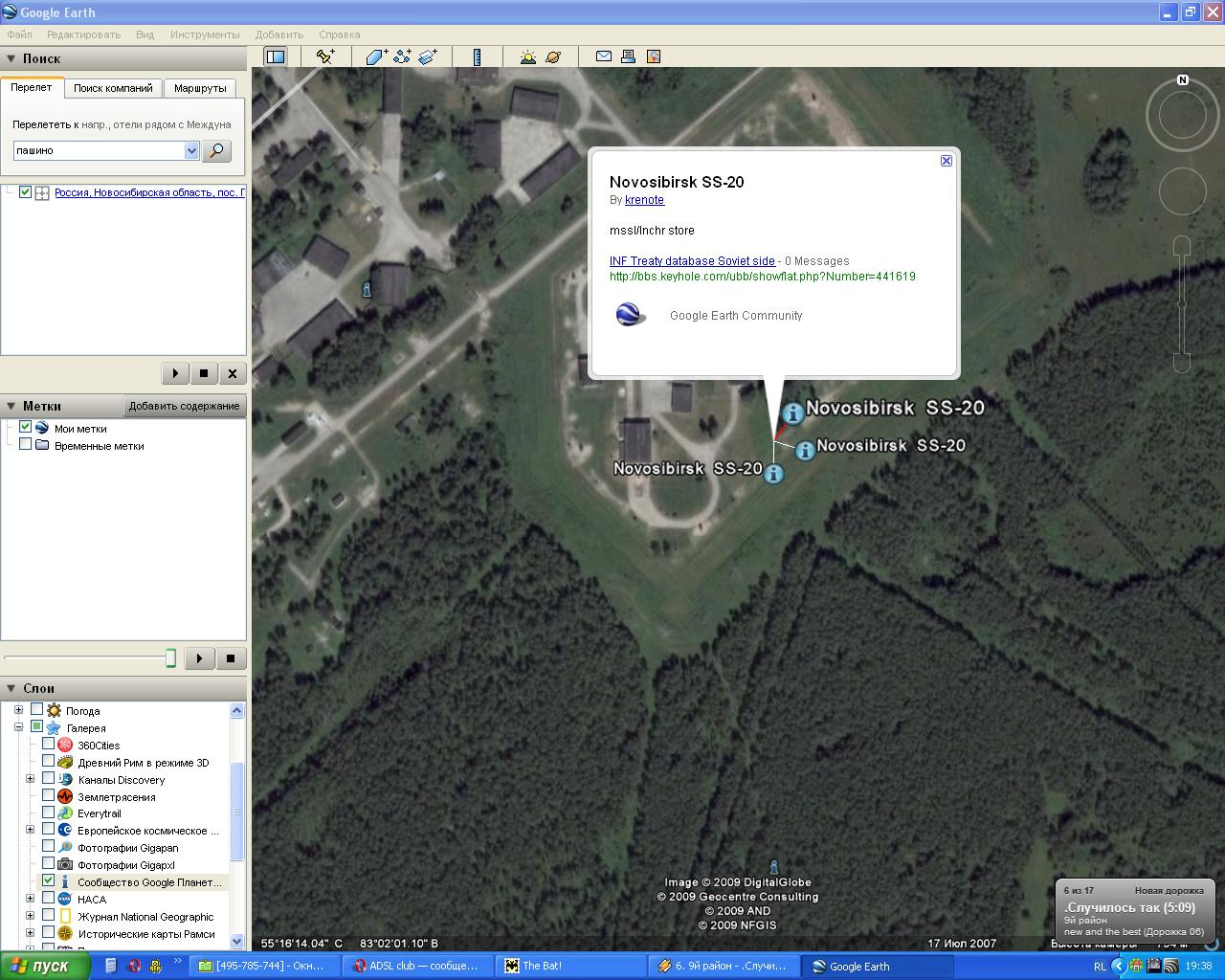Open the Инструменты menu

coord(205,34)
